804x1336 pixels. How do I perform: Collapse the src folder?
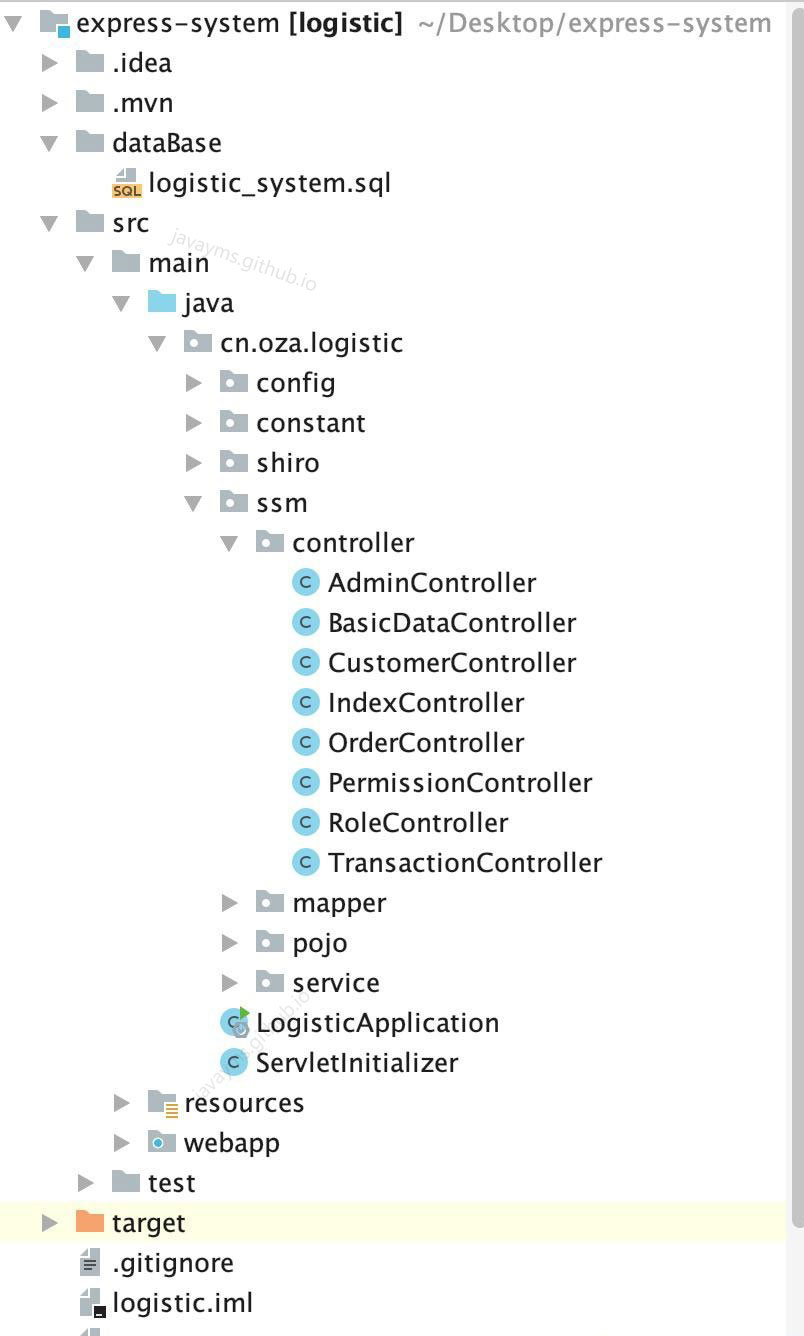(x=50, y=222)
